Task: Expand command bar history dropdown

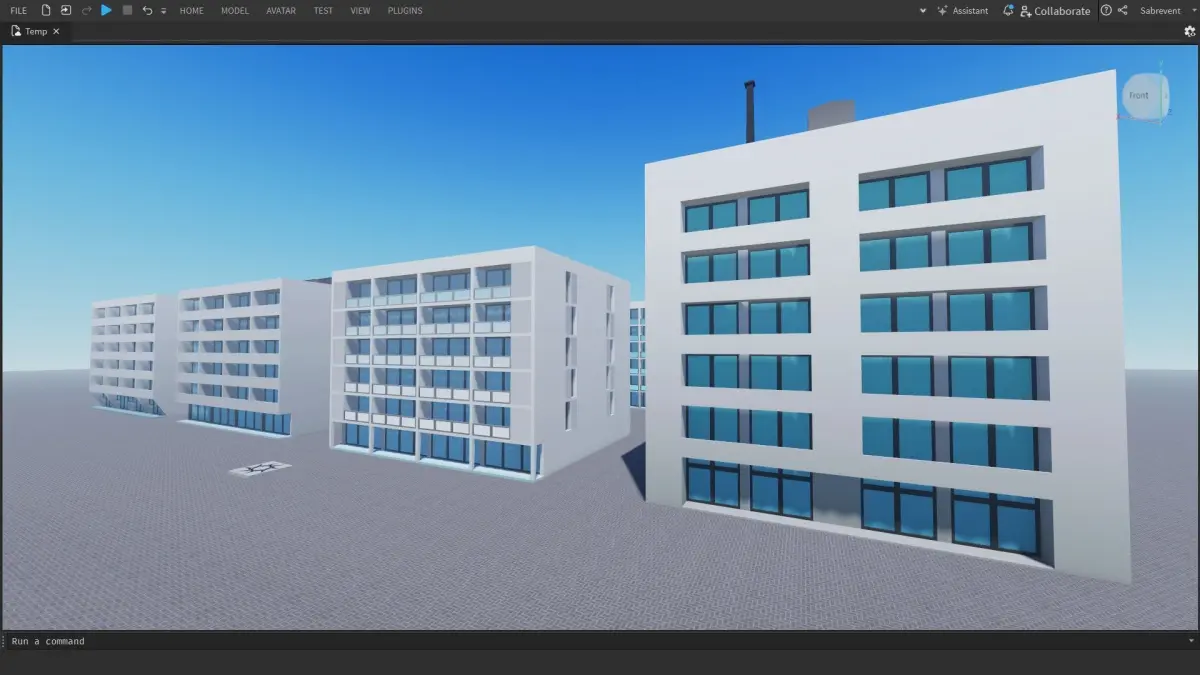Action: tap(1190, 641)
